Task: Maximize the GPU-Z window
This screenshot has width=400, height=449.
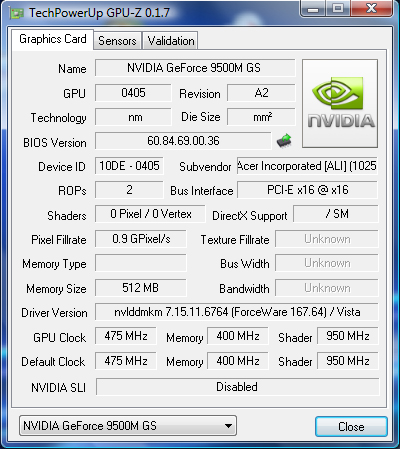Action: pos(338,8)
